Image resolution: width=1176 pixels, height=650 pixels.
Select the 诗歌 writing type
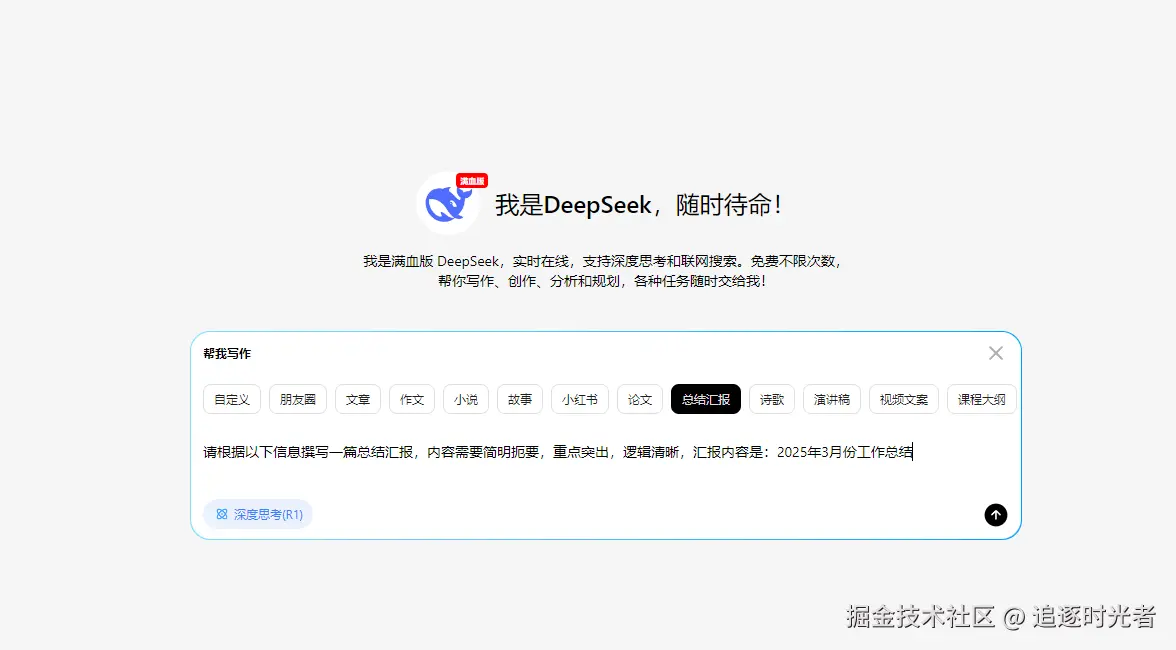772,400
